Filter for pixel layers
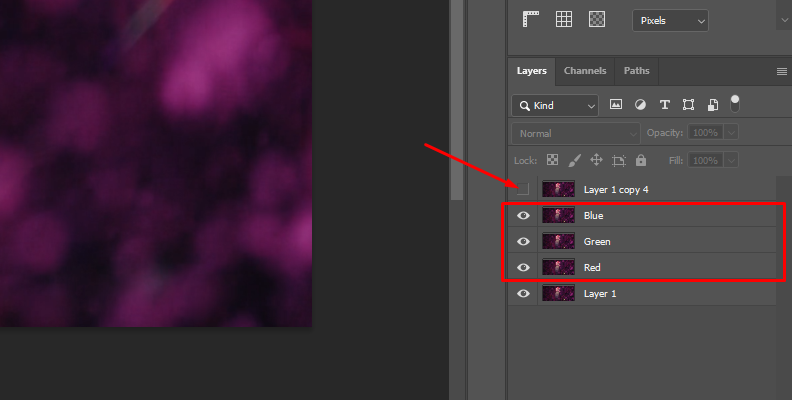 point(616,105)
